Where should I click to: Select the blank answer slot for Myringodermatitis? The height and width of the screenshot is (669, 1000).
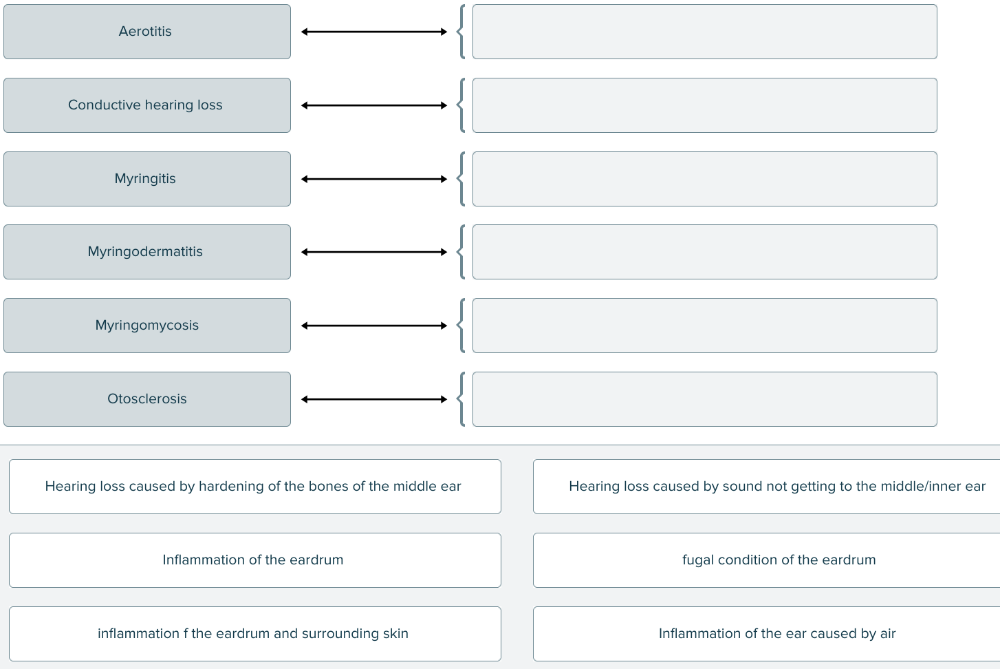pyautogui.click(x=704, y=252)
